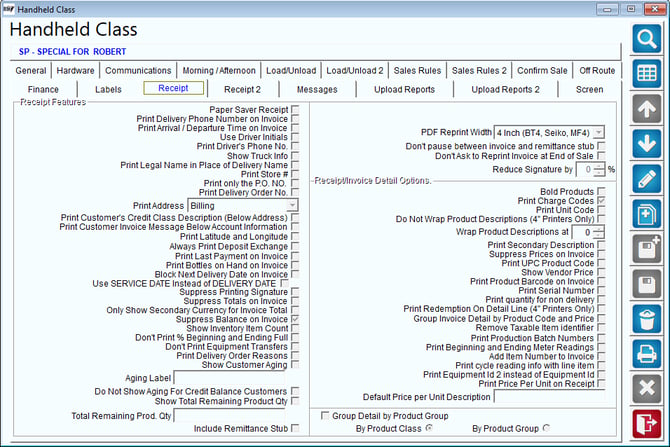Decrease Wrap Product Descriptions at value
Image resolution: width=670 pixels, height=447 pixels.
[599, 235]
